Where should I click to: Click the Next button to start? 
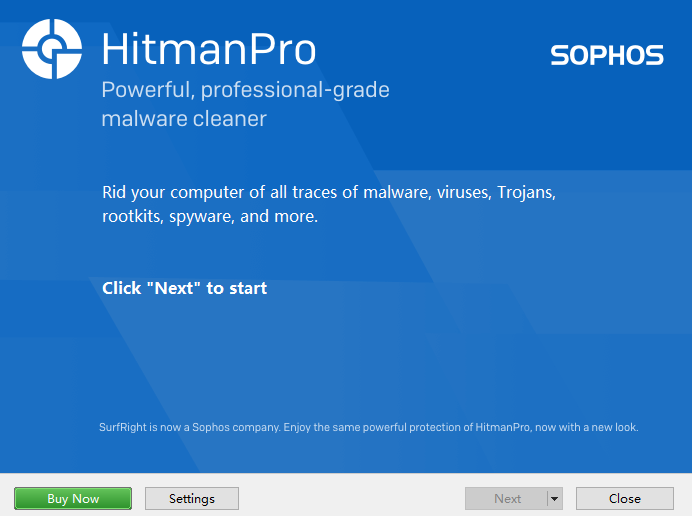[x=507, y=498]
